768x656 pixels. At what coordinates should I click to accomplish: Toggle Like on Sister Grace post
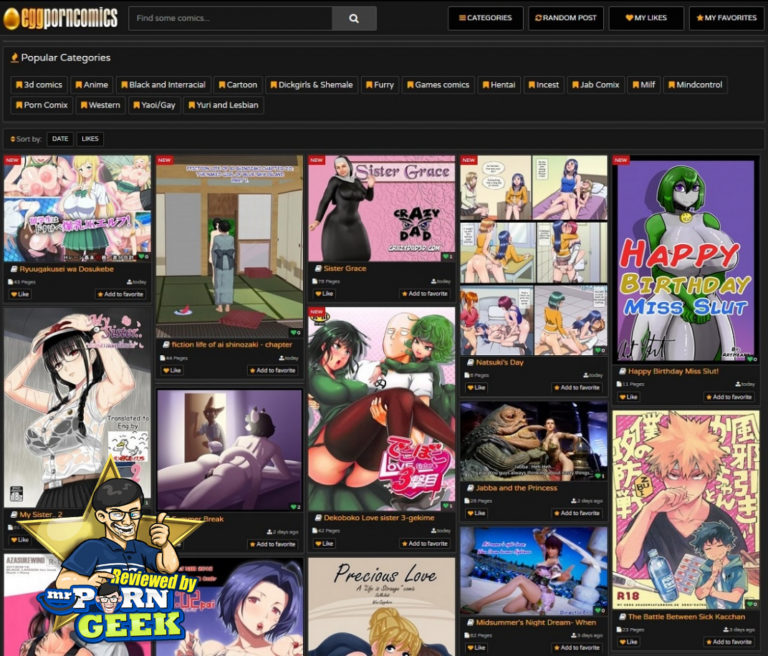pos(323,294)
